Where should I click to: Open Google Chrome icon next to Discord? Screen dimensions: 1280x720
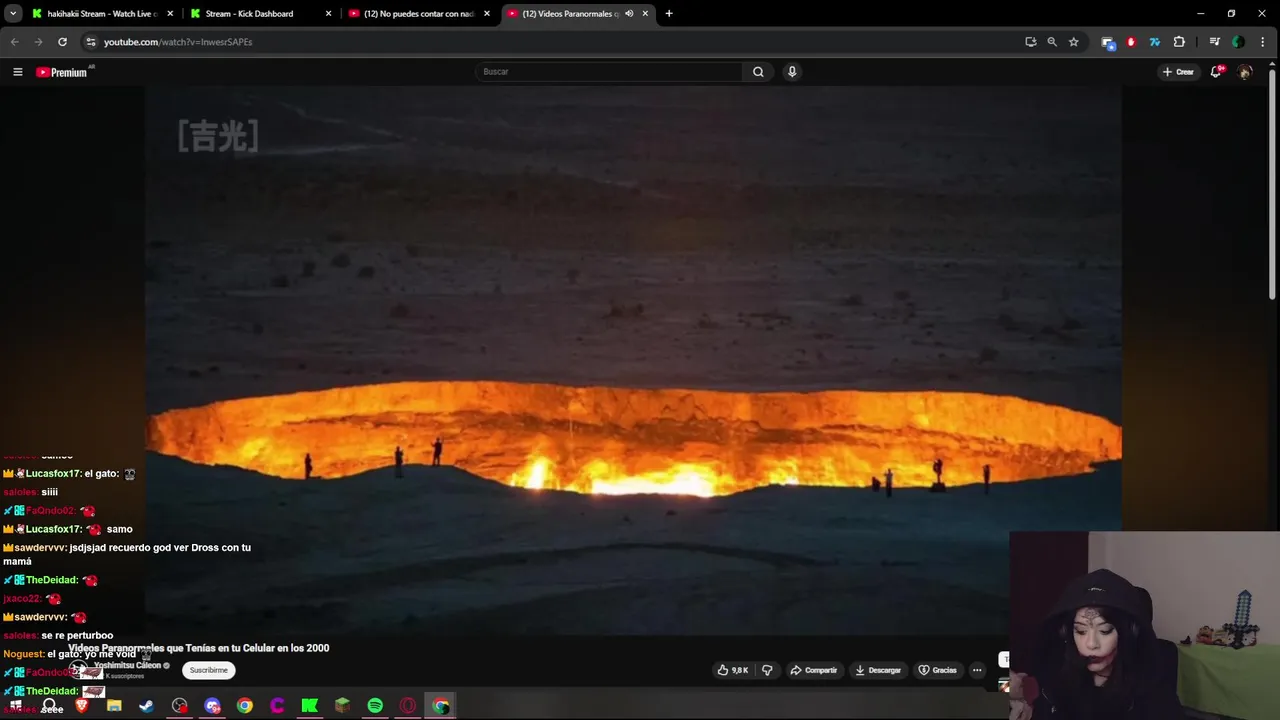pos(244,706)
